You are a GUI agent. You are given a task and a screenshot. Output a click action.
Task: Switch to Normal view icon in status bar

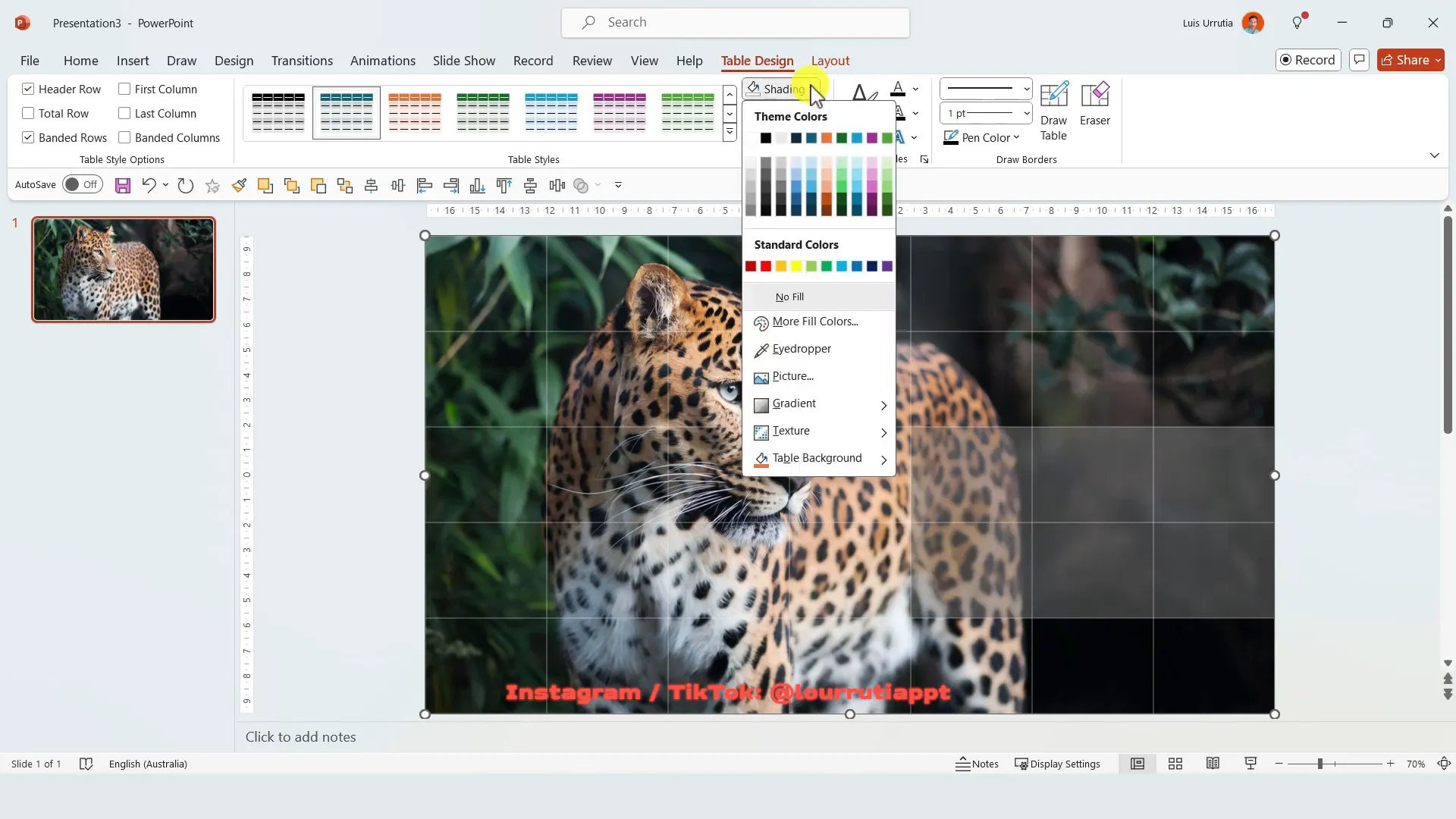tap(1137, 764)
